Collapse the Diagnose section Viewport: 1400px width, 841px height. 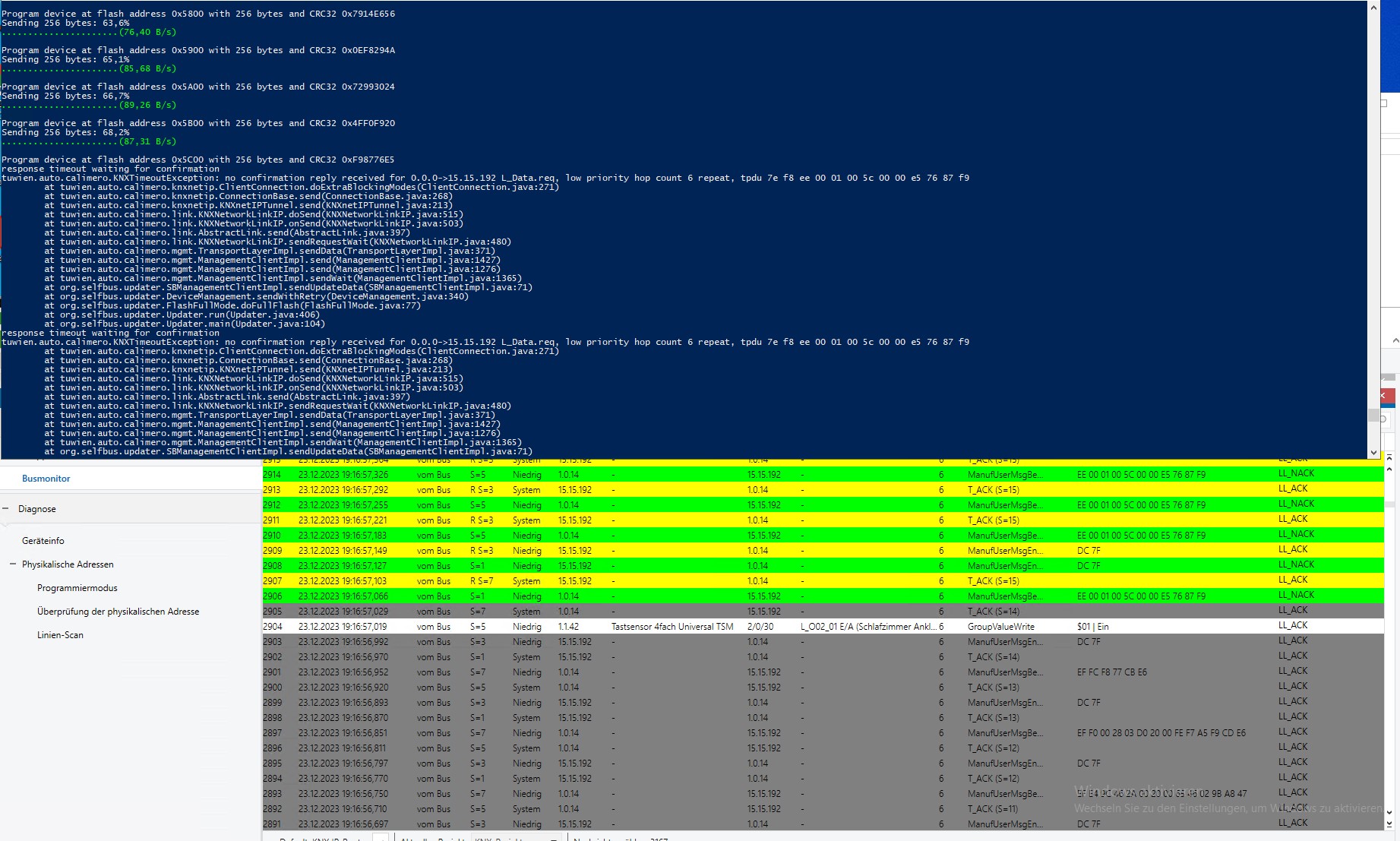[6, 509]
